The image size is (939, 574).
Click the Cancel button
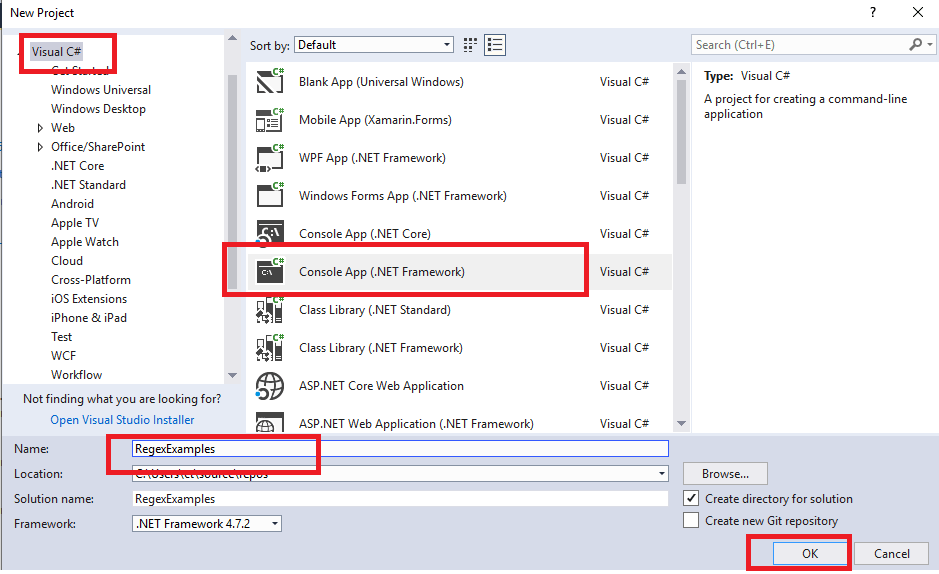click(x=891, y=554)
